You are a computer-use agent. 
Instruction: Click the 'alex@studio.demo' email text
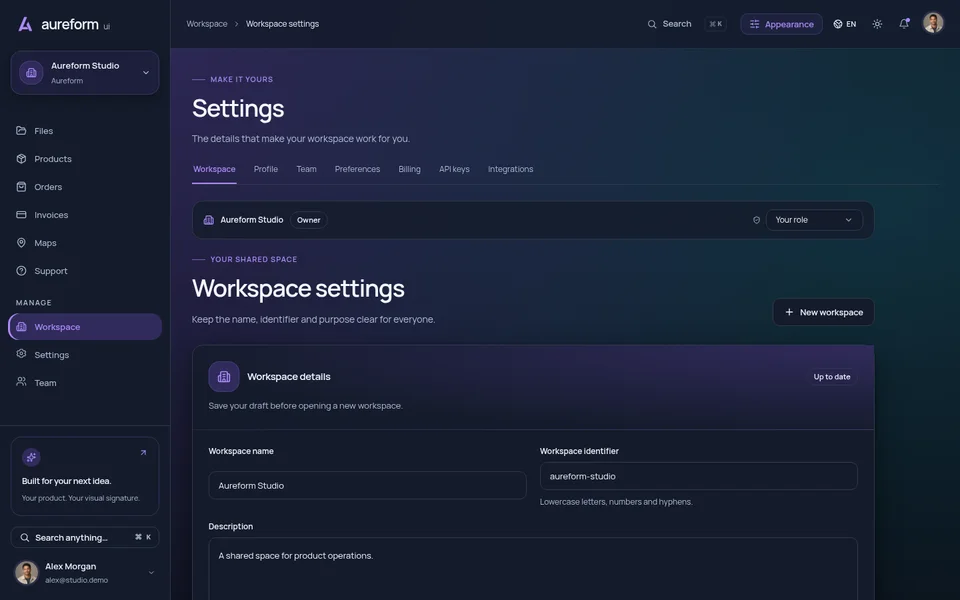tap(77, 580)
